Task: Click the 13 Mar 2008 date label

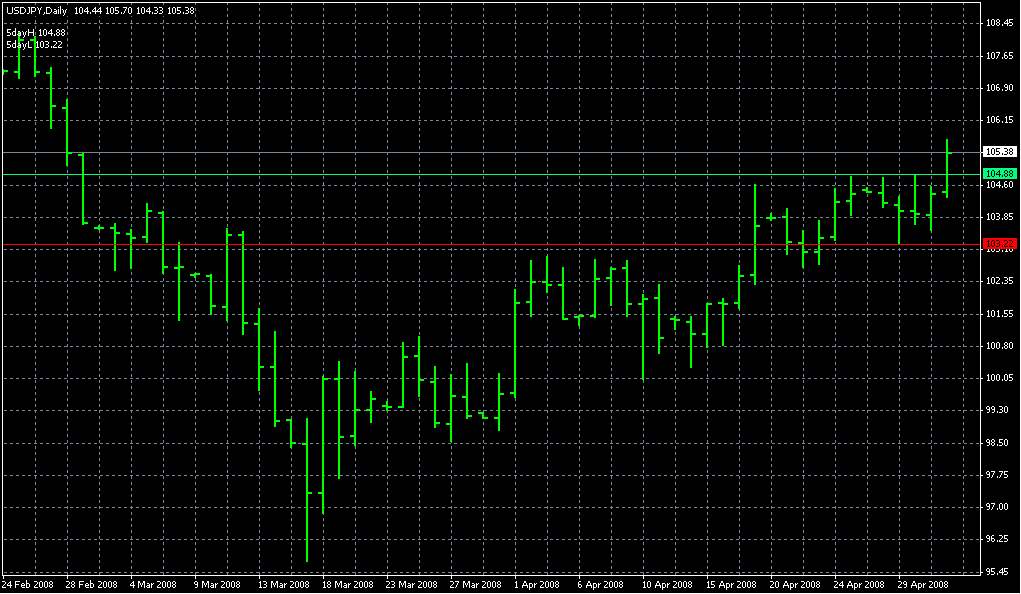Action: click(284, 584)
